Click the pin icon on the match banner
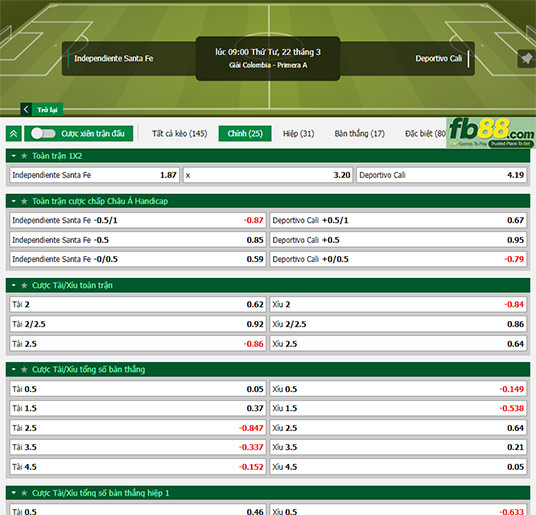Screen dimensions: 536x515 pos(526,58)
